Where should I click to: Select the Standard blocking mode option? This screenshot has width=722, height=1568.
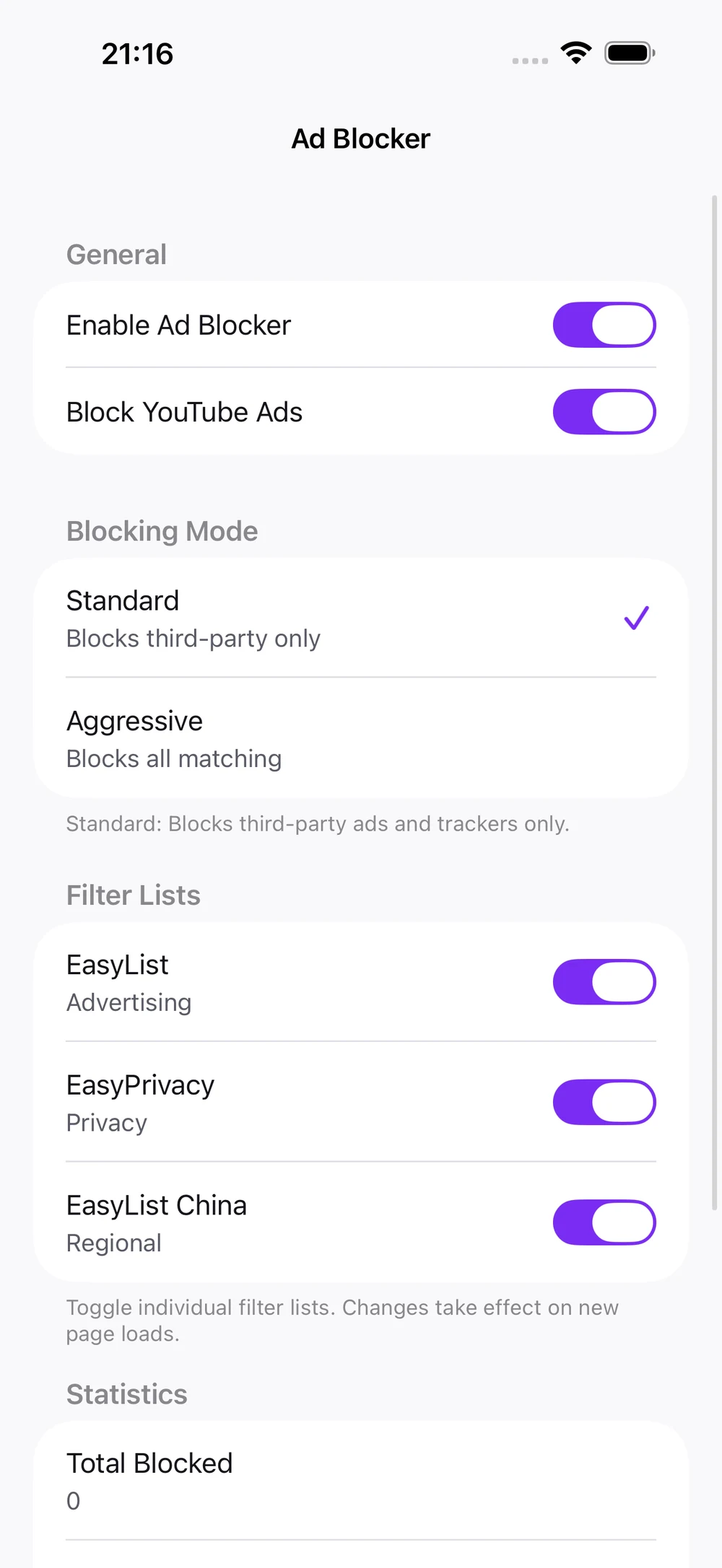[361, 618]
